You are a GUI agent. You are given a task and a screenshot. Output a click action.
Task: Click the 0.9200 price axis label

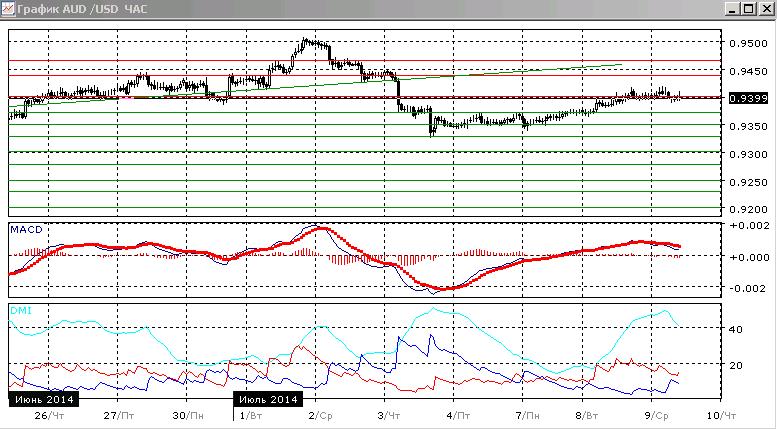click(748, 209)
